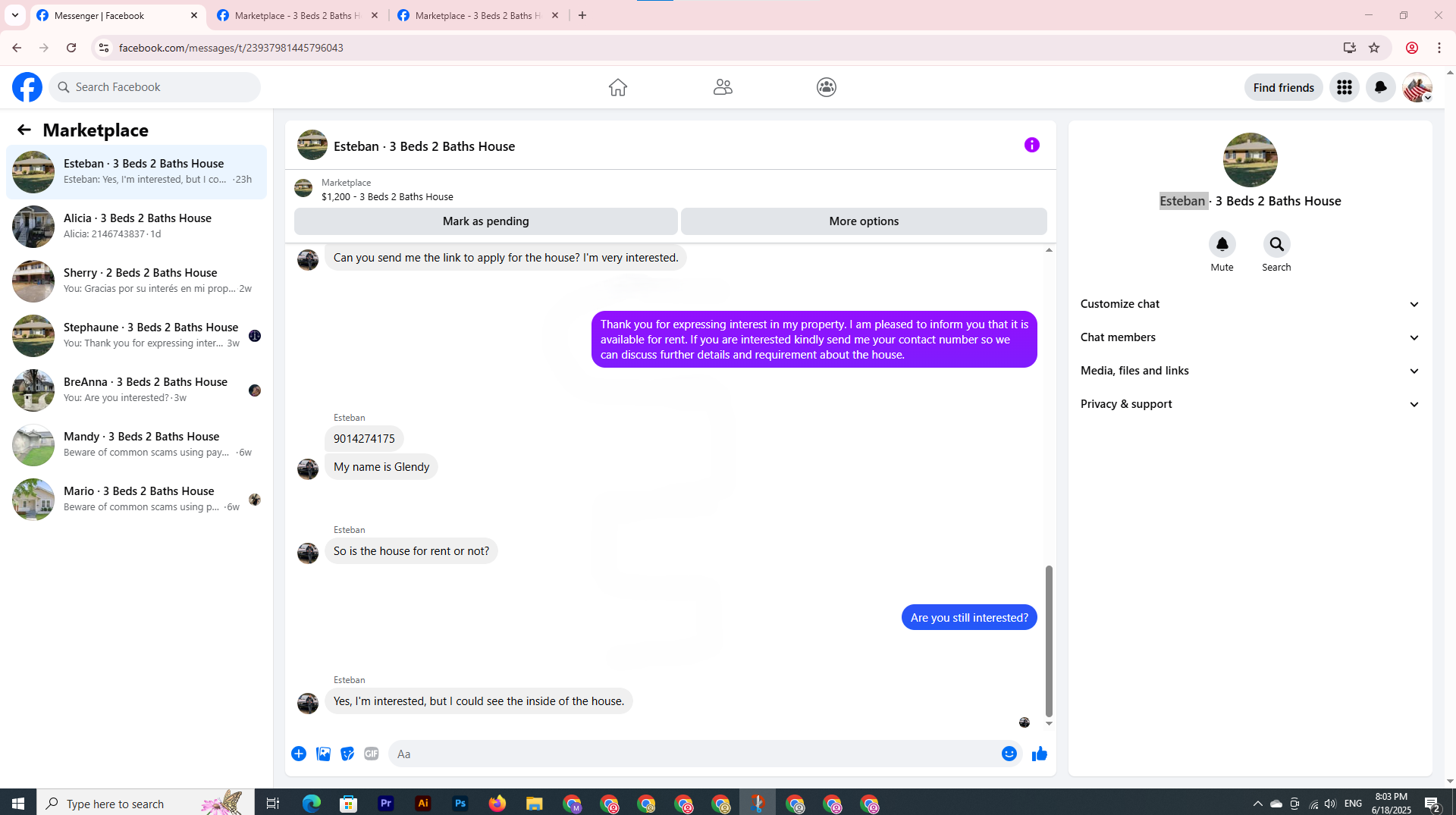Expand the Customize chat section
The image size is (1456, 815).
point(1250,304)
